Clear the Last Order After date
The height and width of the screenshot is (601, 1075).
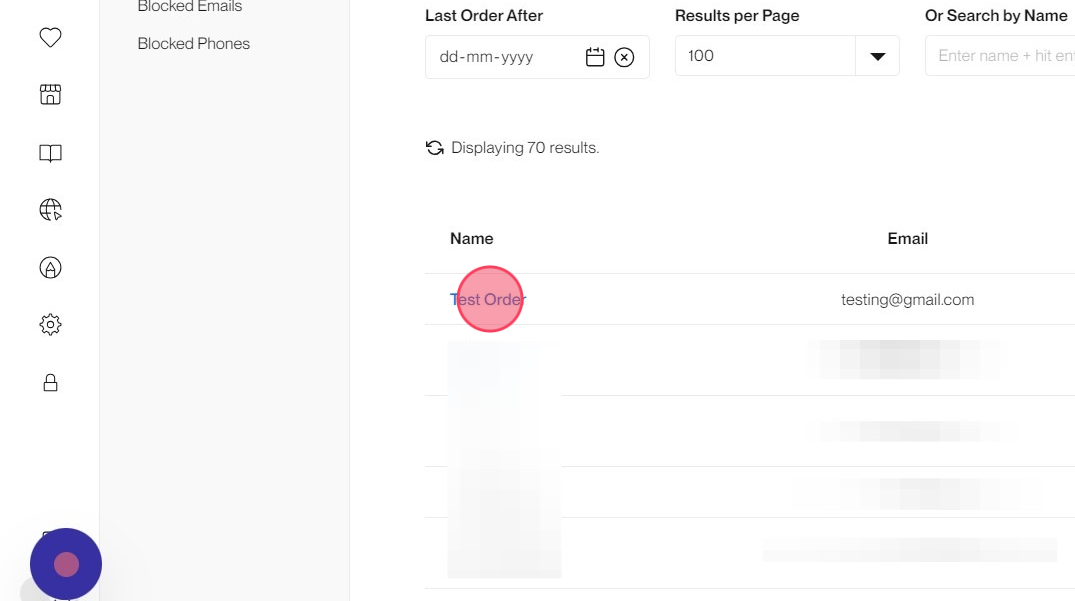pyautogui.click(x=624, y=57)
